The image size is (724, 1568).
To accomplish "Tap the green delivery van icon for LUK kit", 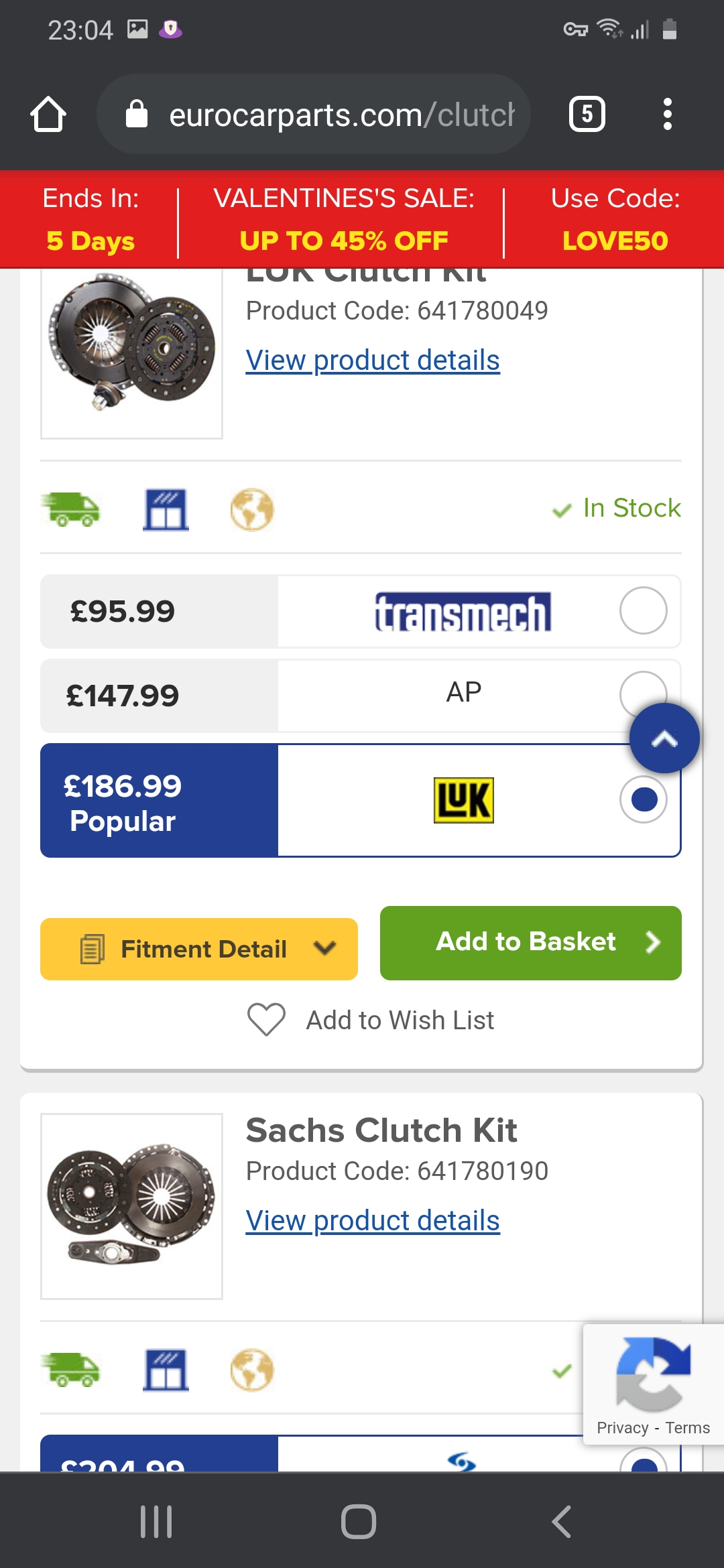I will 71,509.
